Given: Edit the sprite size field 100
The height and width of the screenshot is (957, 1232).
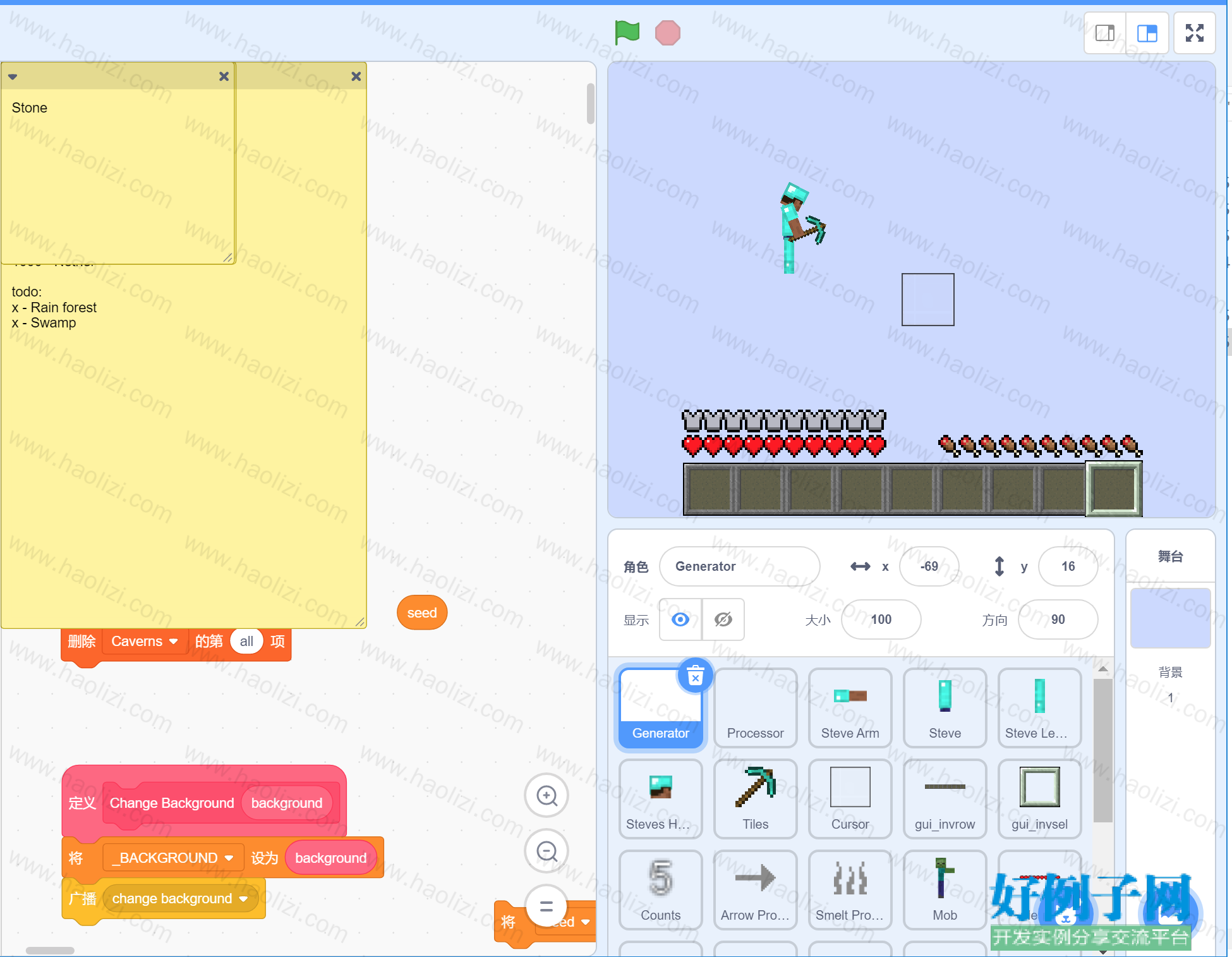Looking at the screenshot, I should pyautogui.click(x=881, y=619).
